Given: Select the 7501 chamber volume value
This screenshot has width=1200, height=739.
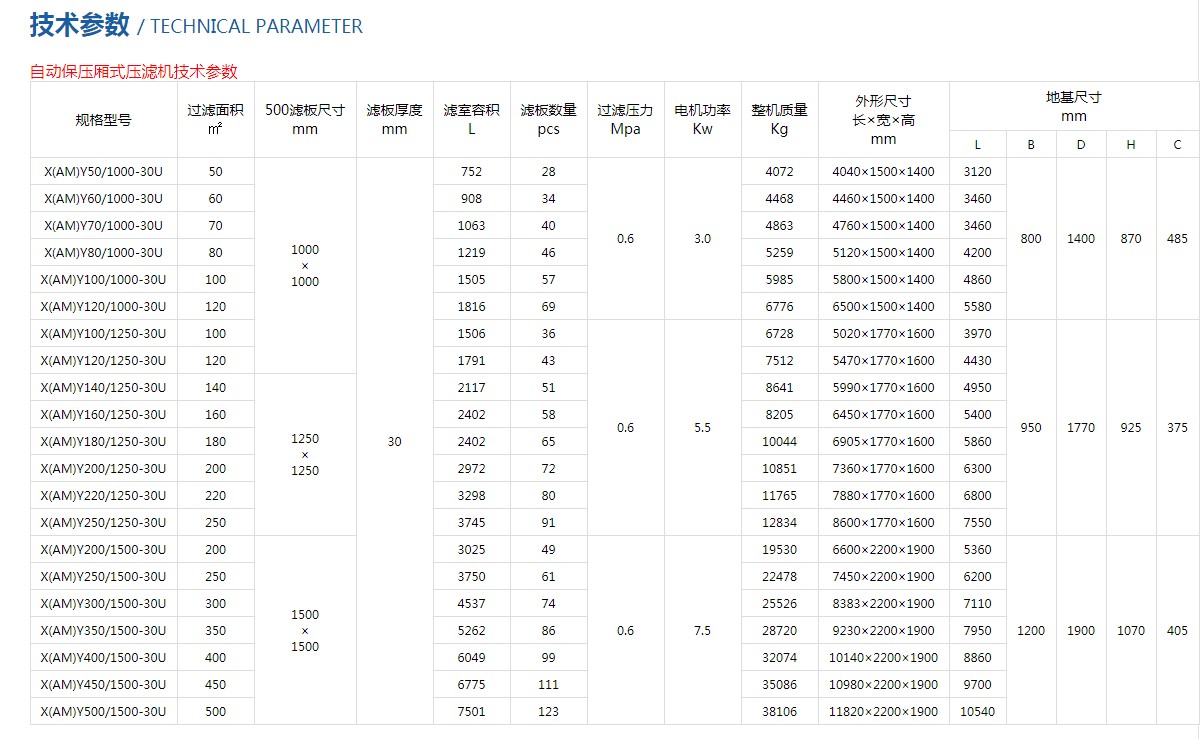Looking at the screenshot, I should tap(471, 712).
